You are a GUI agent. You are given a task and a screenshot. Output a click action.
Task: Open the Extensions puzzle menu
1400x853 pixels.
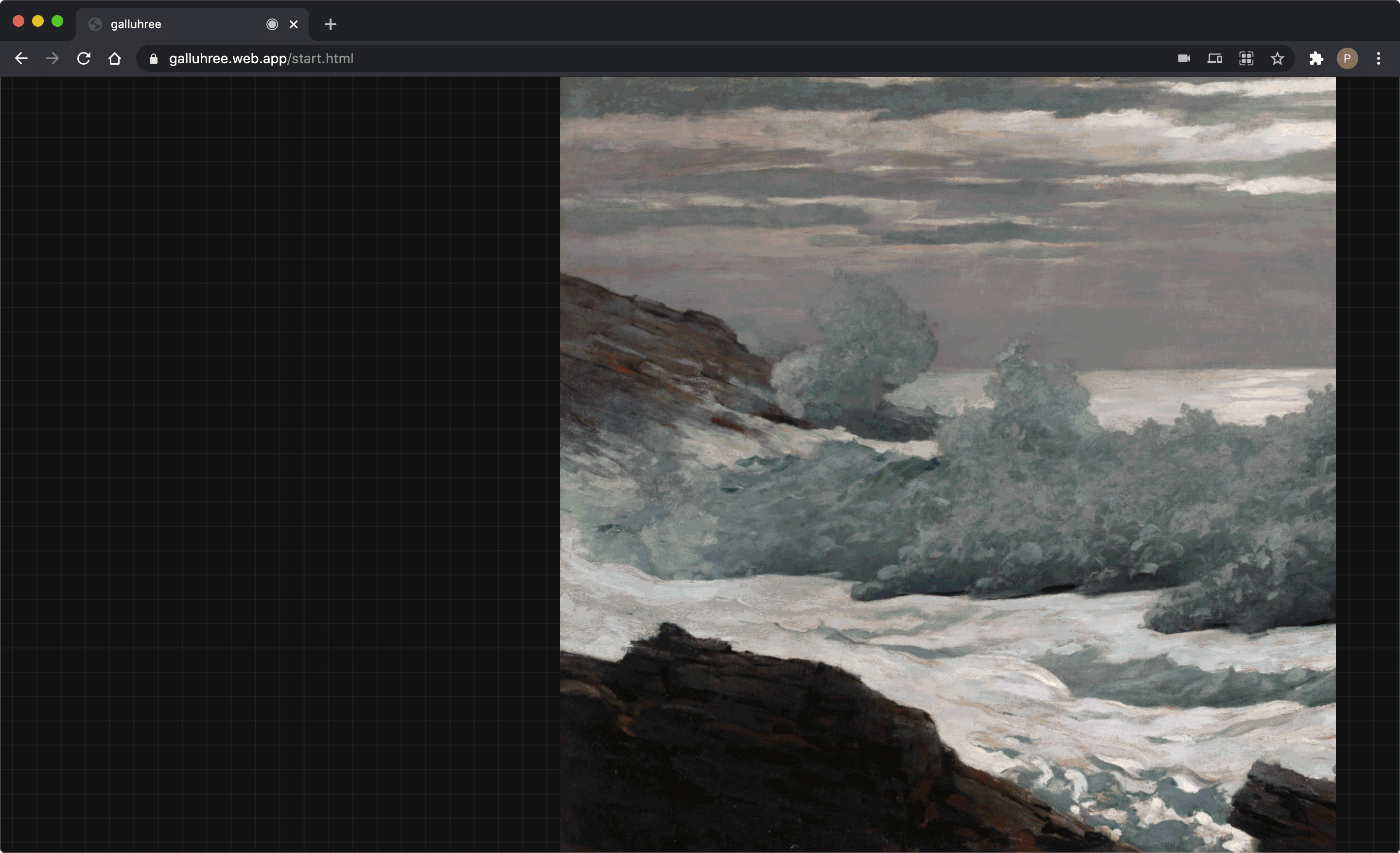click(1316, 58)
